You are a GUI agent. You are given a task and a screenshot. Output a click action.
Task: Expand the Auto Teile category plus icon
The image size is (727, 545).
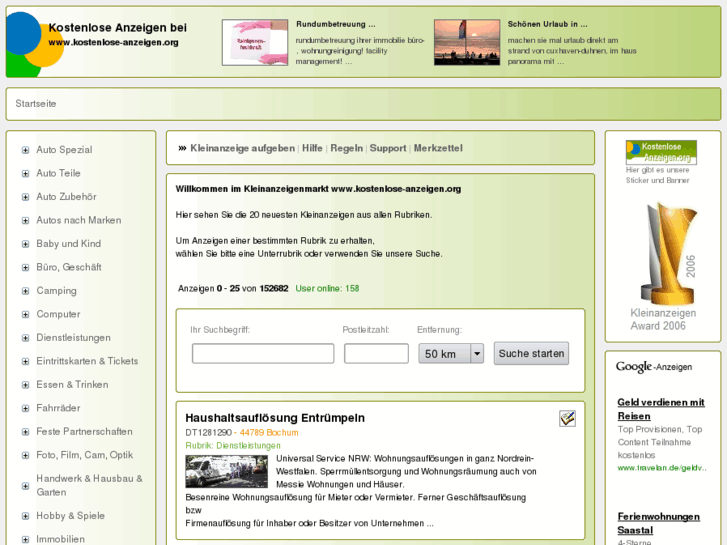pyautogui.click(x=26, y=173)
